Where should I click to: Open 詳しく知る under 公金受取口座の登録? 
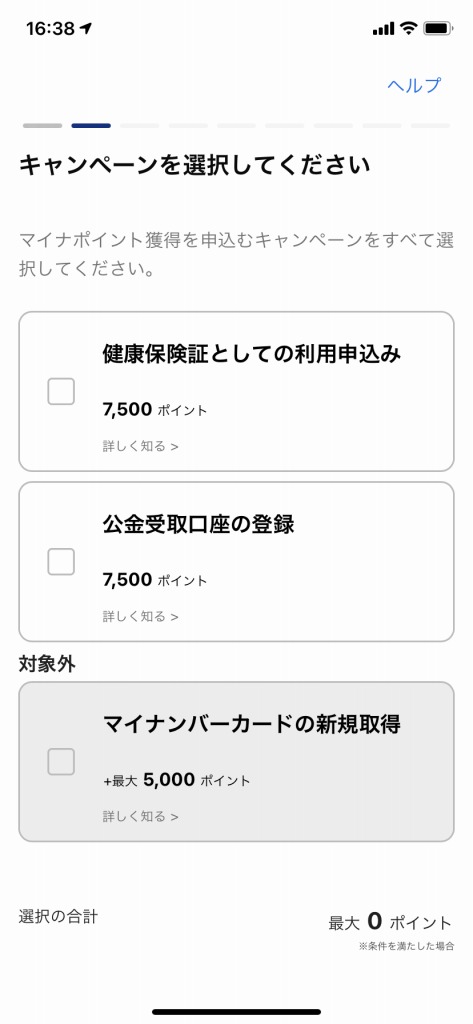(x=140, y=616)
